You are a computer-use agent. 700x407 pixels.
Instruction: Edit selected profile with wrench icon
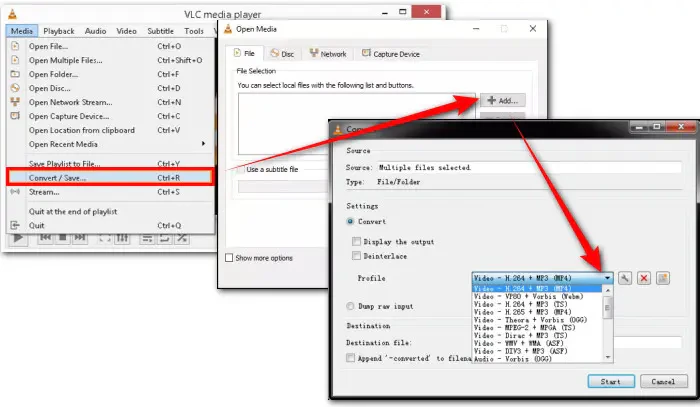coord(625,278)
